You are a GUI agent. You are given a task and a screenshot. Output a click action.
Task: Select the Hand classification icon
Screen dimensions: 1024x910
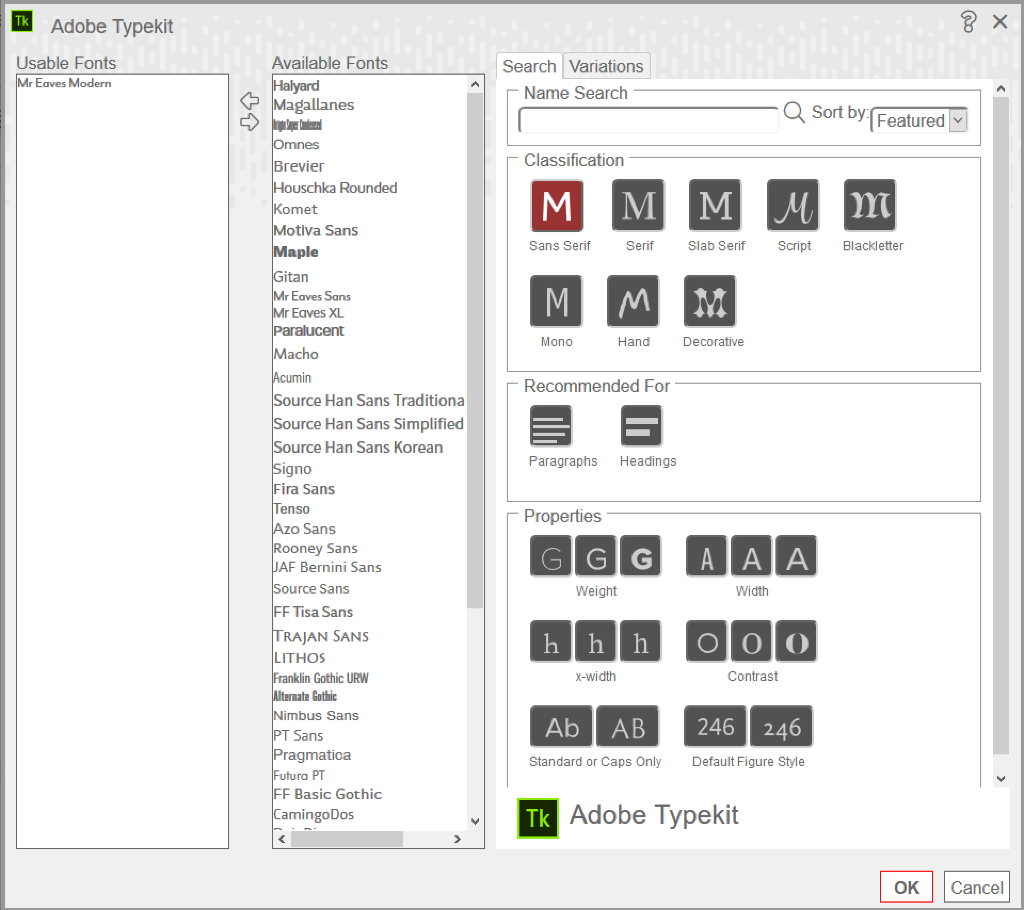click(633, 301)
